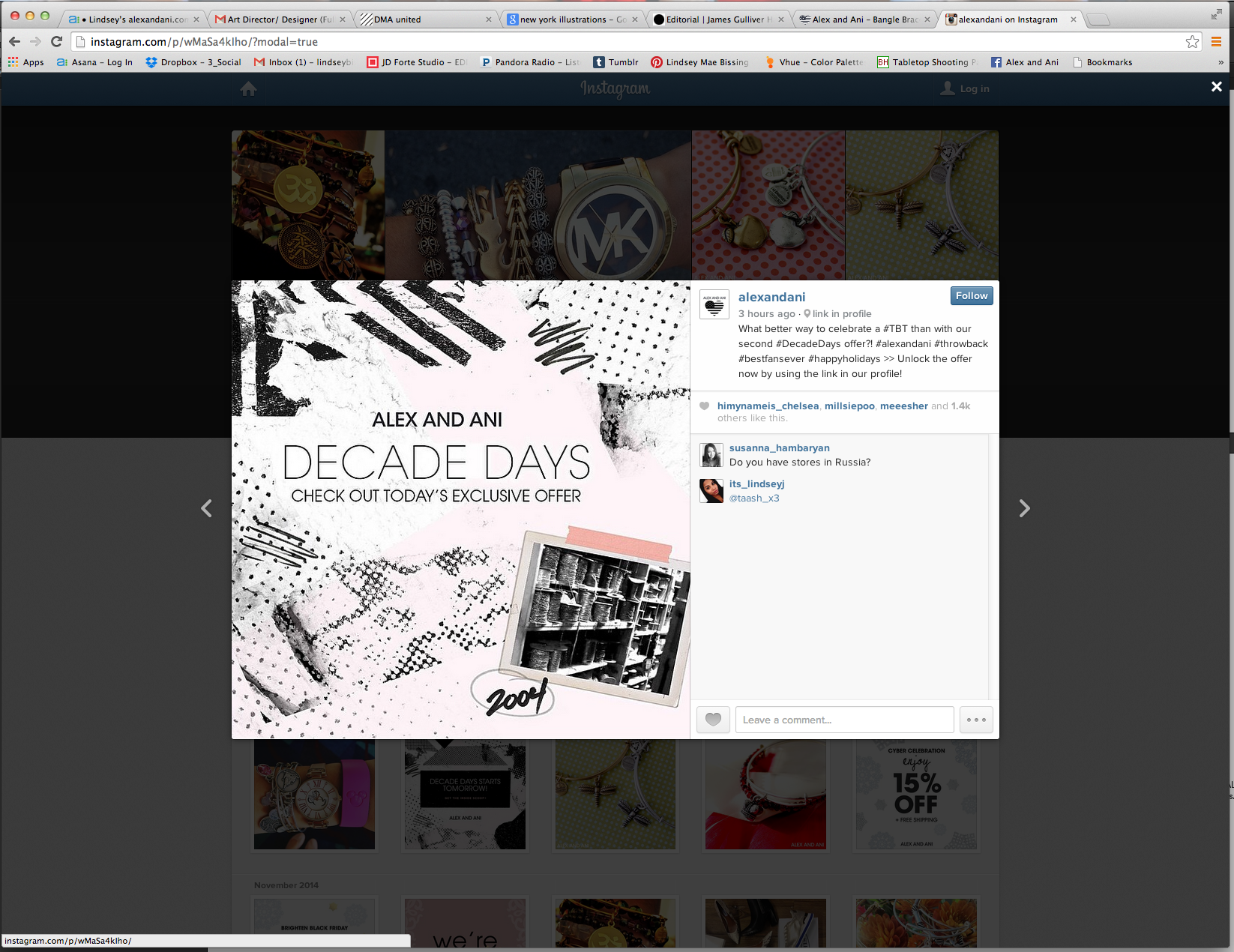Close the photo modal with the X
The width and height of the screenshot is (1234, 952).
(1216, 87)
